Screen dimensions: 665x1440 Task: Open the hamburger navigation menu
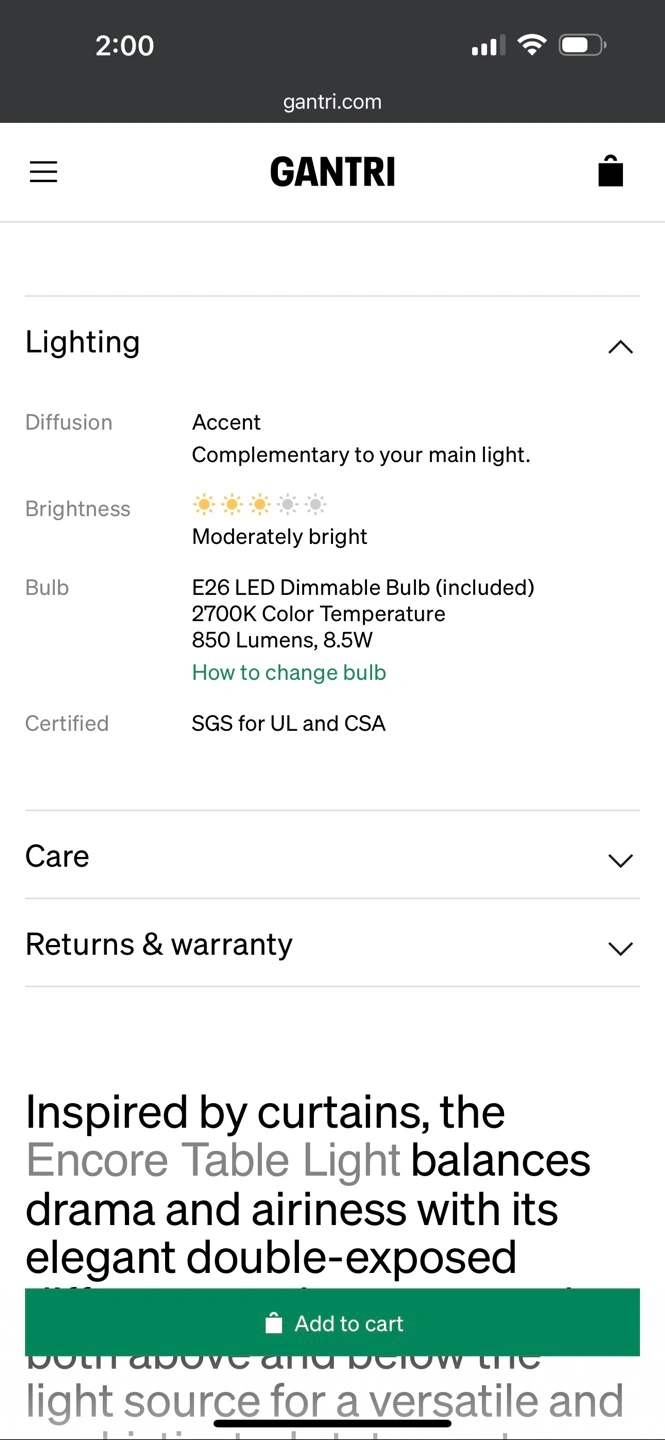[44, 172]
